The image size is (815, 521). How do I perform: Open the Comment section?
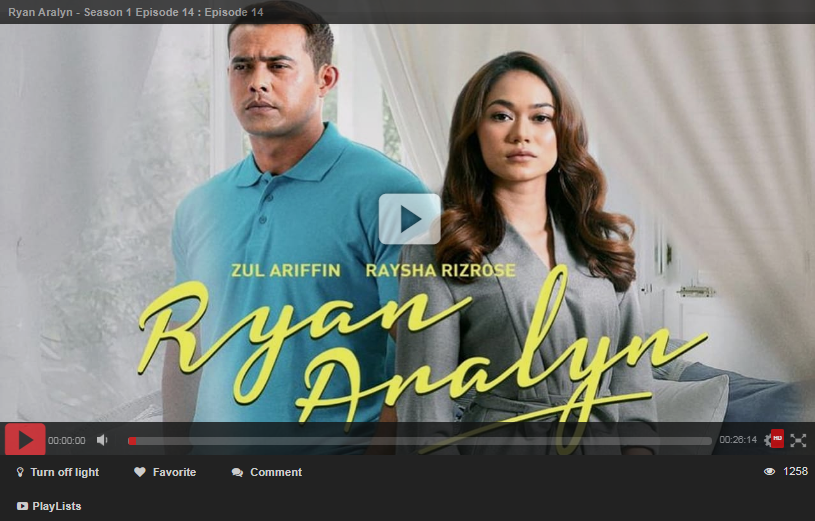[x=267, y=472]
